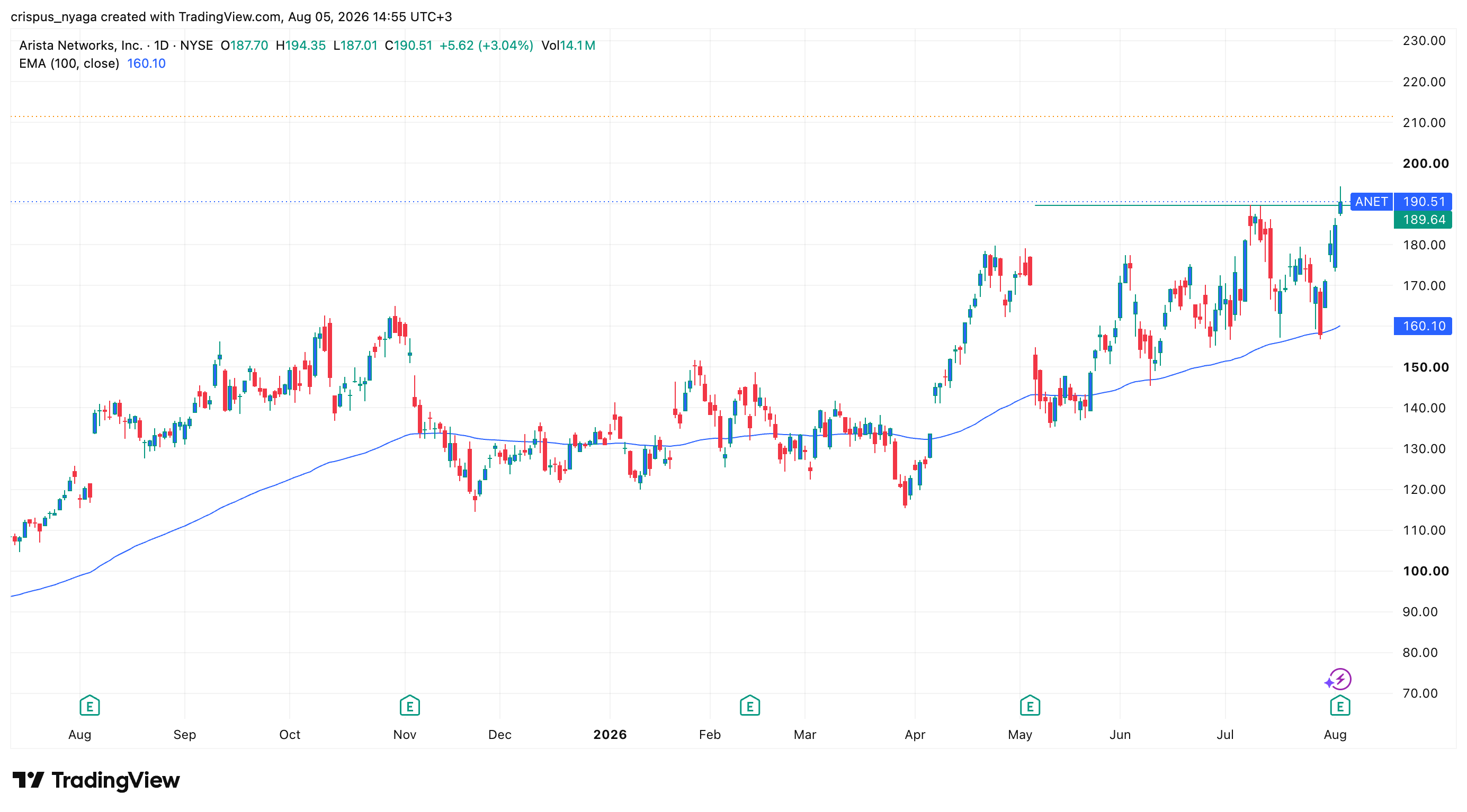Click the 200.00 price axis label
This screenshot has width=1467, height=812.
[1426, 164]
